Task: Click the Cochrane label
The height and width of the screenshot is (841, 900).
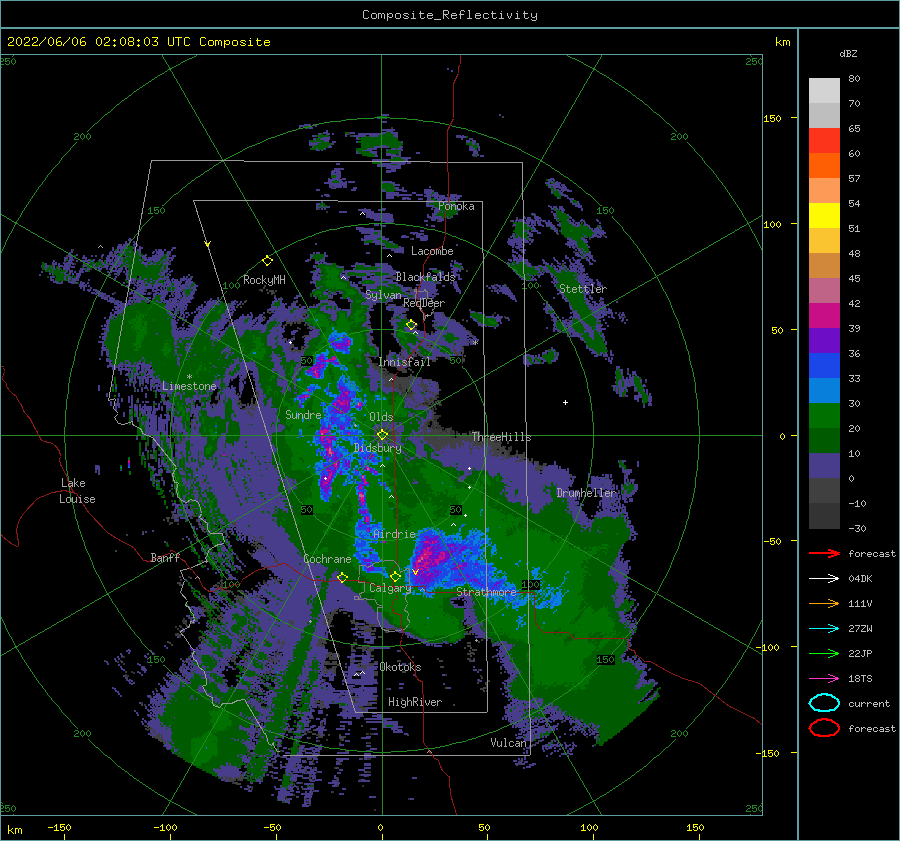Action: [327, 559]
